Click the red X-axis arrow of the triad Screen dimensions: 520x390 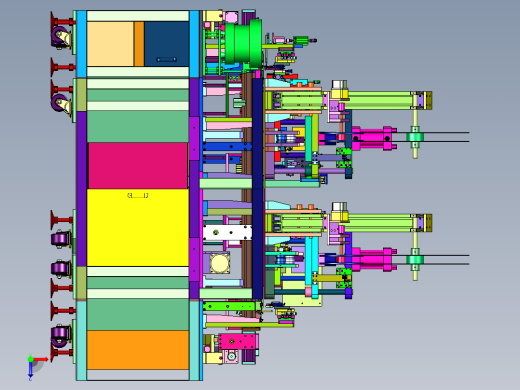pos(41,359)
